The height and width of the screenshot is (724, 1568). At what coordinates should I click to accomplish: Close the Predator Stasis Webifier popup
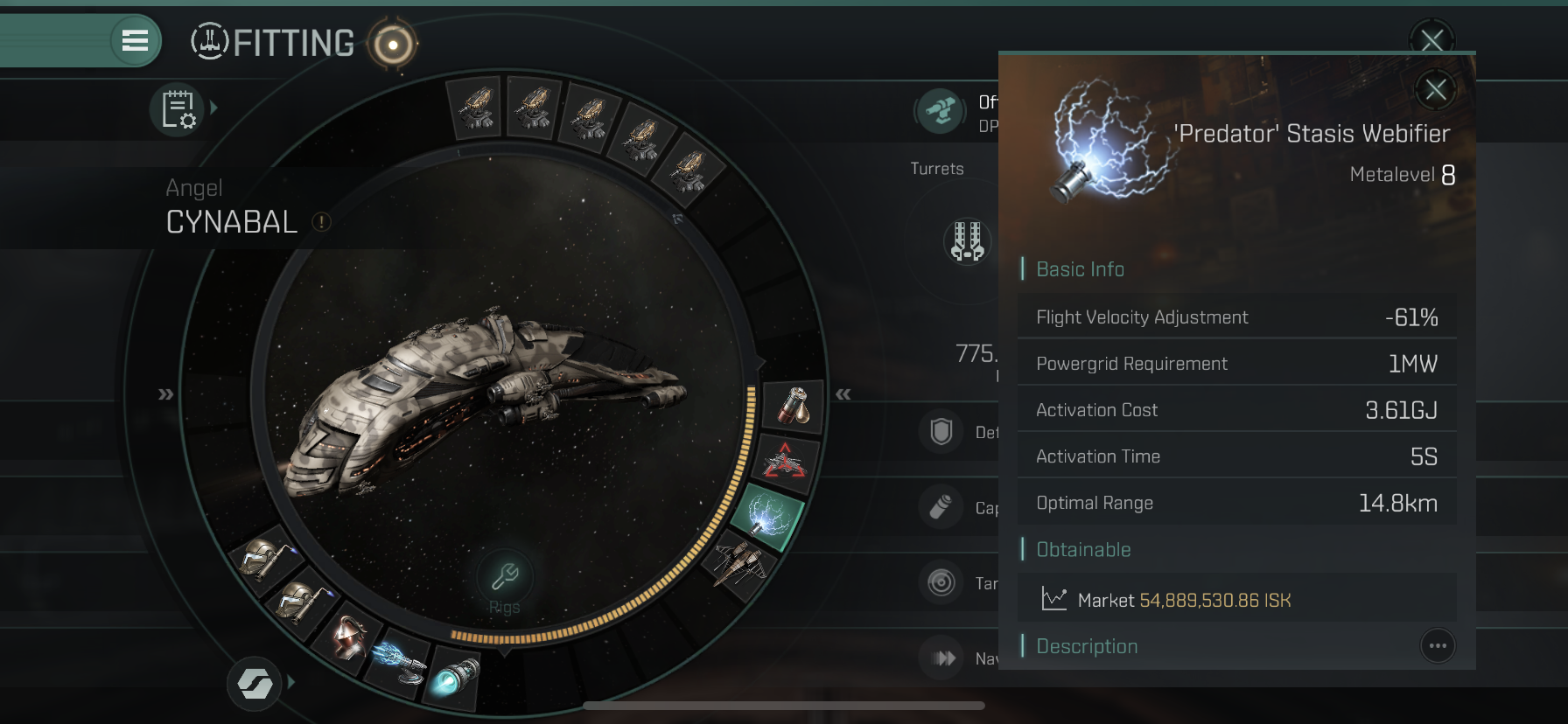point(1435,89)
